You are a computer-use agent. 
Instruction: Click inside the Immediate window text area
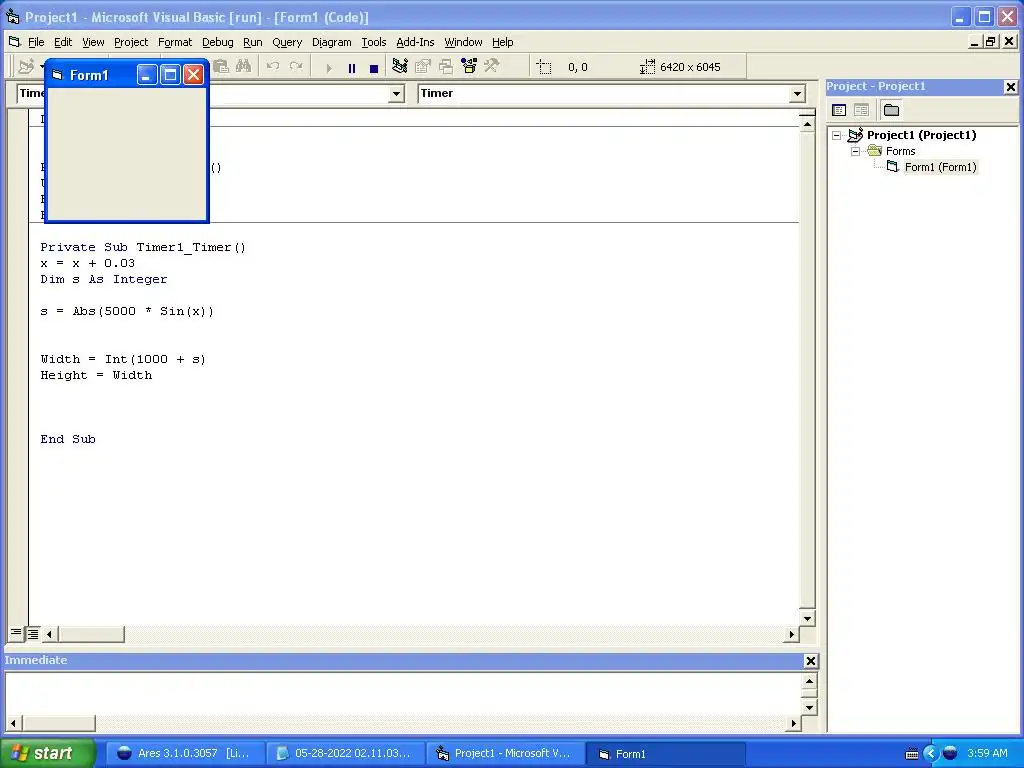(x=404, y=694)
